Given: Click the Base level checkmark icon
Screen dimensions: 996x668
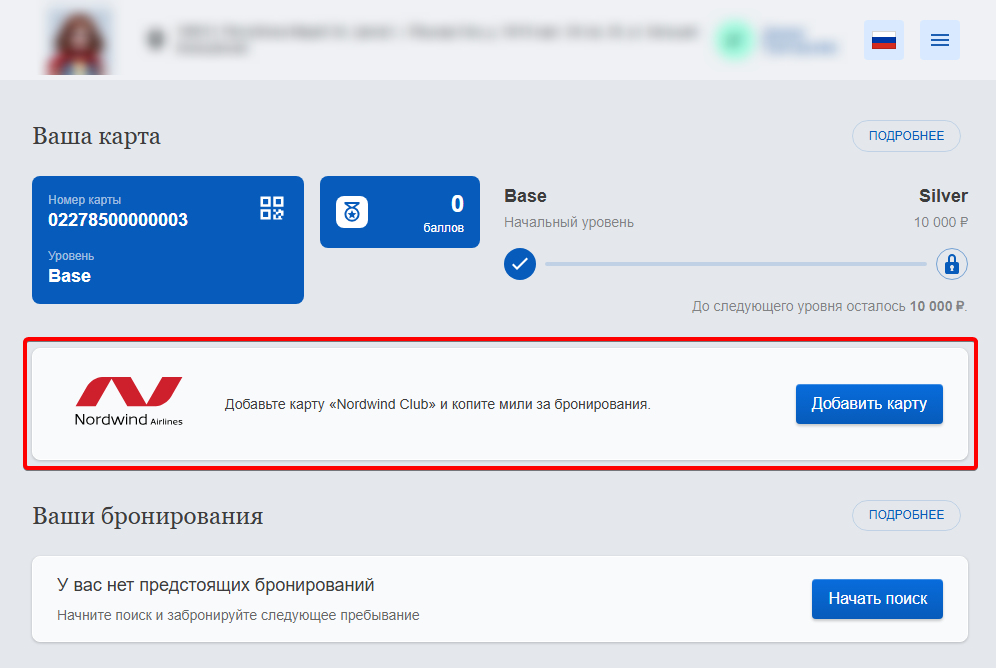Looking at the screenshot, I should tap(520, 264).
